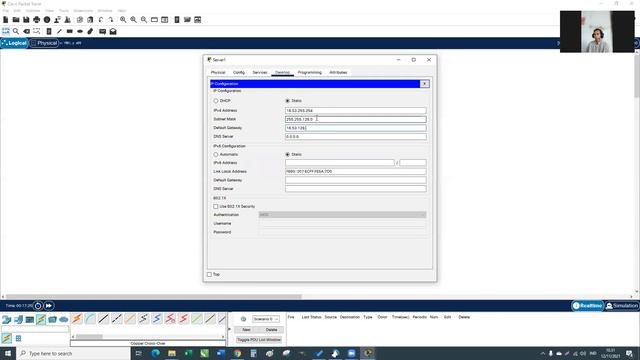Click the Subnet Mask input field
This screenshot has width=640, height=360.
click(356, 119)
